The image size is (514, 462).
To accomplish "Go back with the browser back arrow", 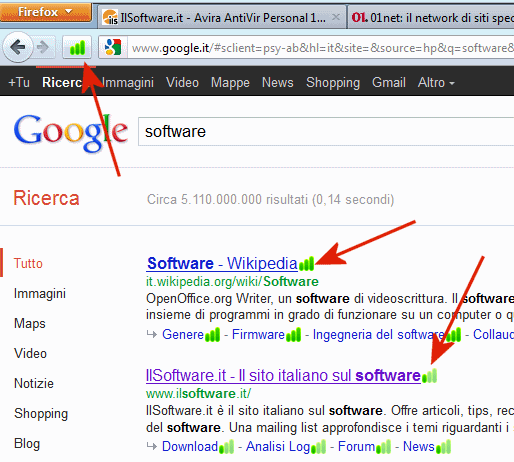I will (18, 47).
